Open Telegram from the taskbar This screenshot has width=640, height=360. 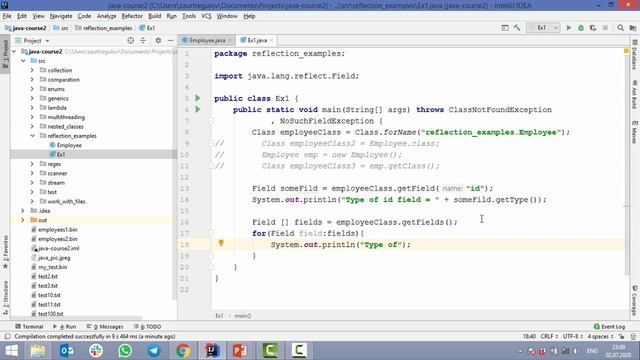click(154, 351)
